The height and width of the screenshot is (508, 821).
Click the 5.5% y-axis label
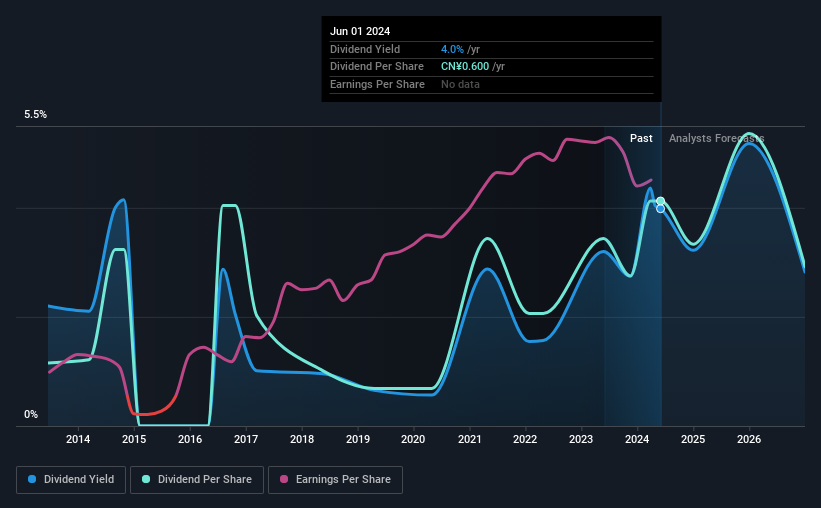tap(36, 115)
